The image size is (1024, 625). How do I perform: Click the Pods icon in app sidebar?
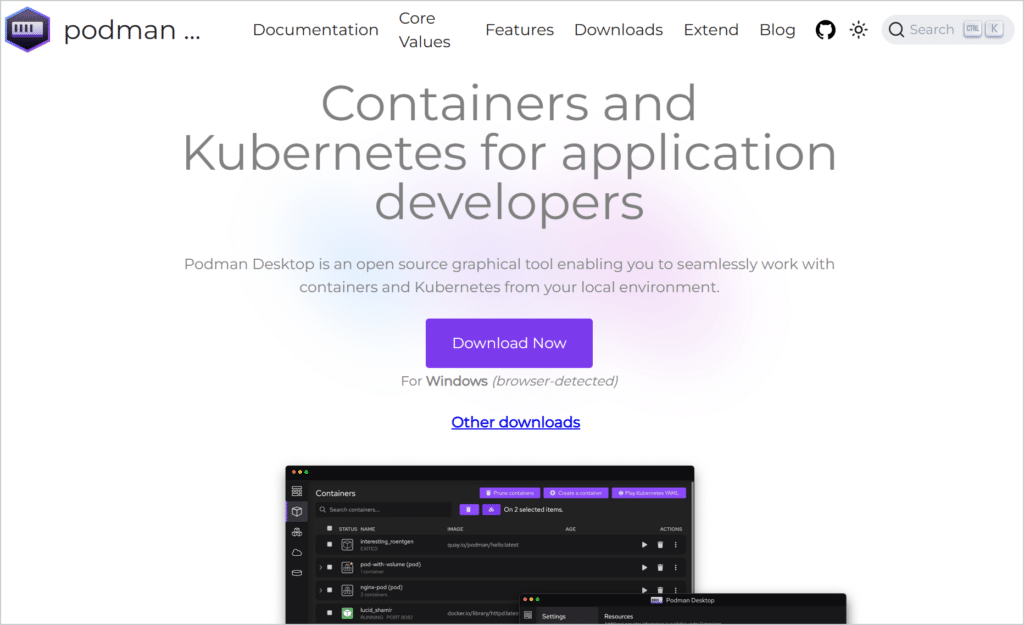297,532
